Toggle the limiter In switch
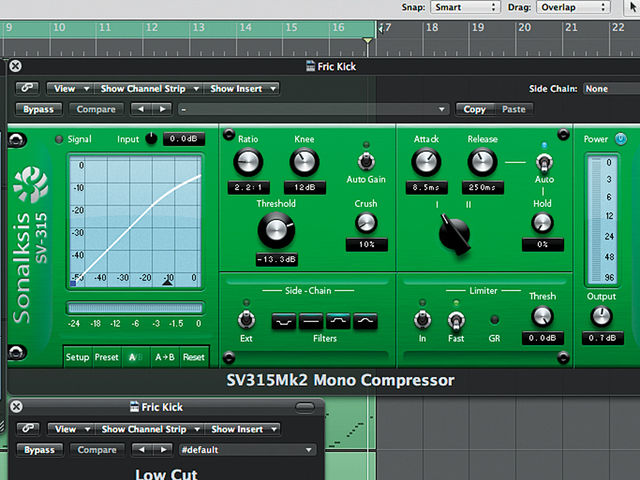The image size is (640, 480). point(422,320)
